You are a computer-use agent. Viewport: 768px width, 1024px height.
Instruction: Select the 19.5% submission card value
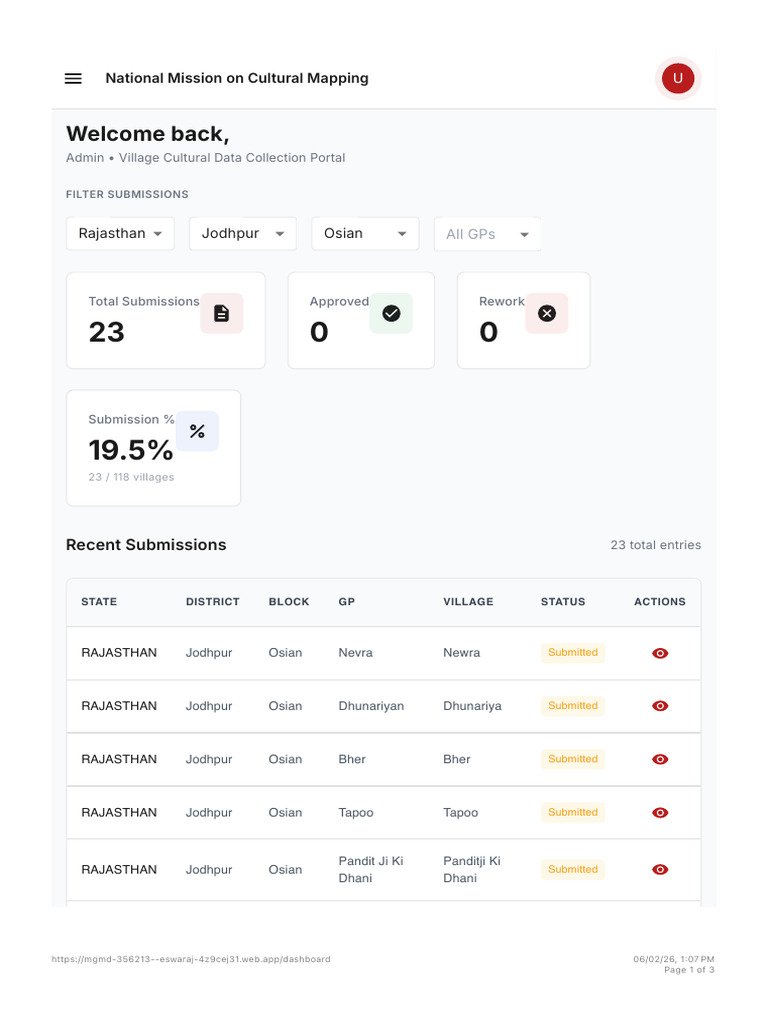(131, 450)
